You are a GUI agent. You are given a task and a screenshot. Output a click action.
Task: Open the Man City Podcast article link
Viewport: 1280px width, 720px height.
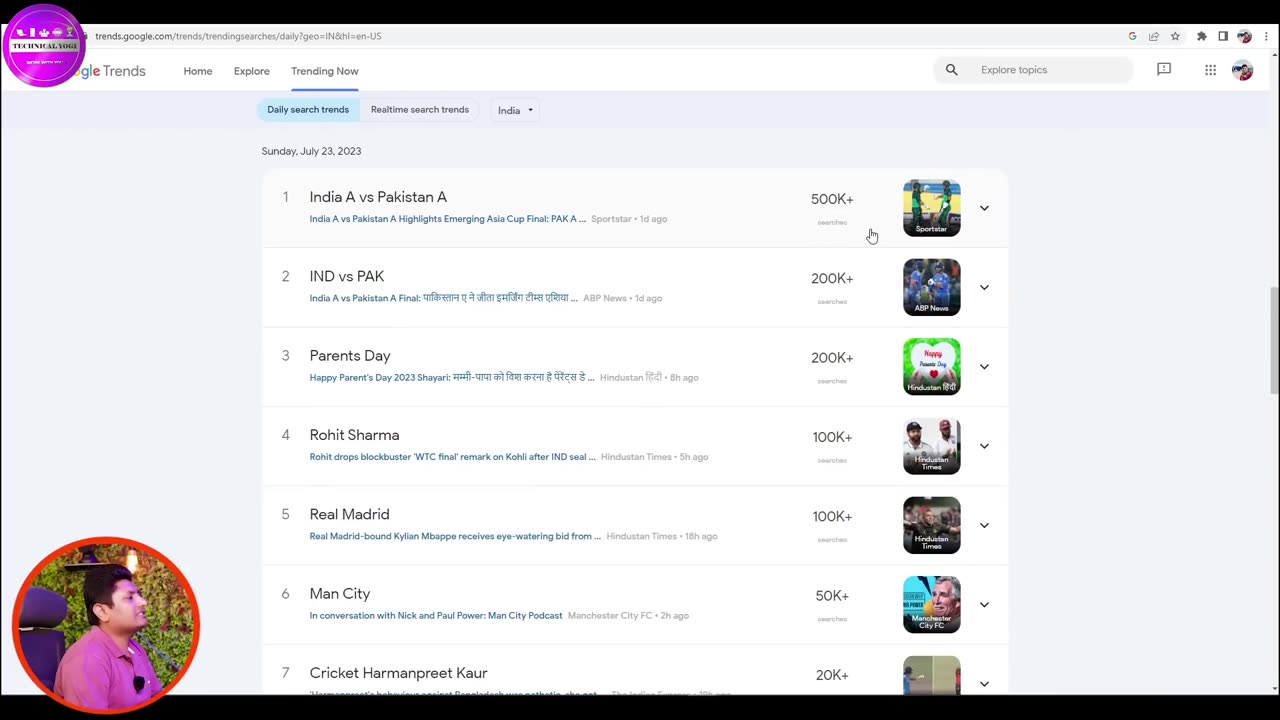(x=436, y=616)
